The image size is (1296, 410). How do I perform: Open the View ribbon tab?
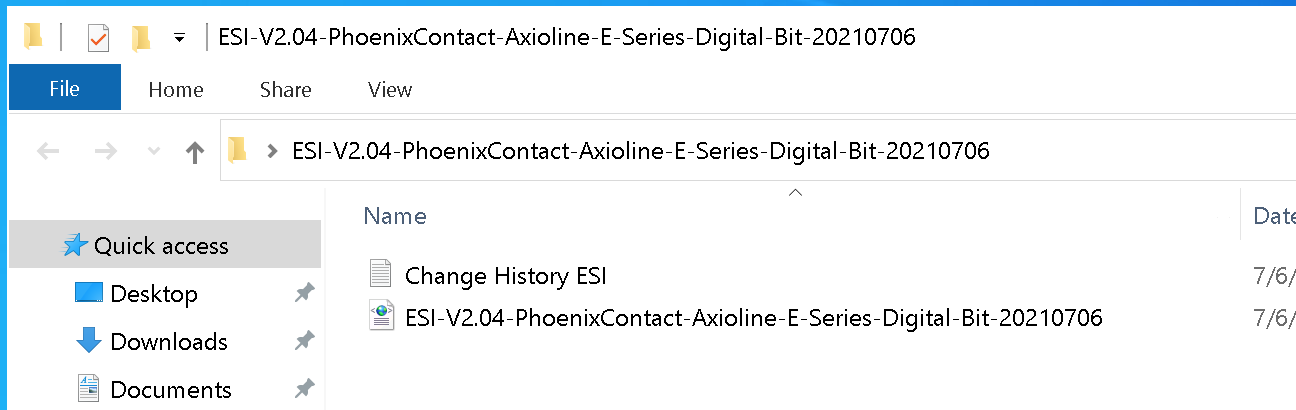point(390,89)
